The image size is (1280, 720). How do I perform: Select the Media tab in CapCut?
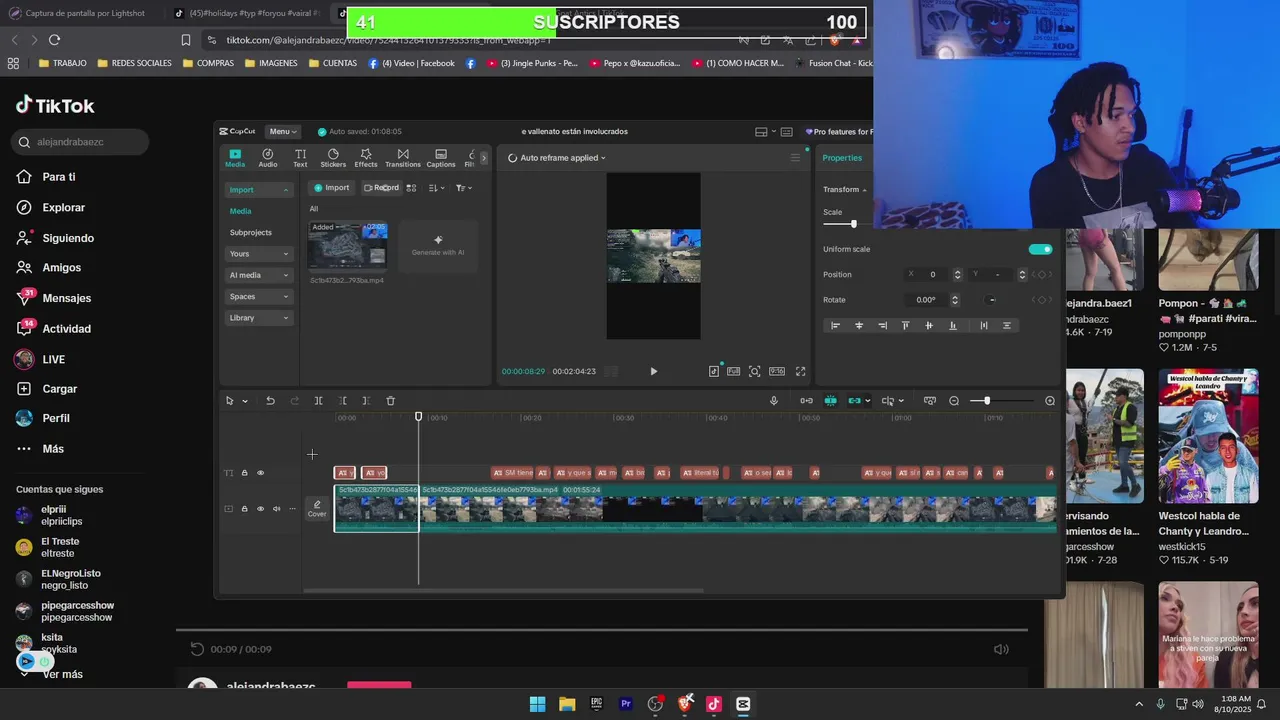[x=234, y=158]
